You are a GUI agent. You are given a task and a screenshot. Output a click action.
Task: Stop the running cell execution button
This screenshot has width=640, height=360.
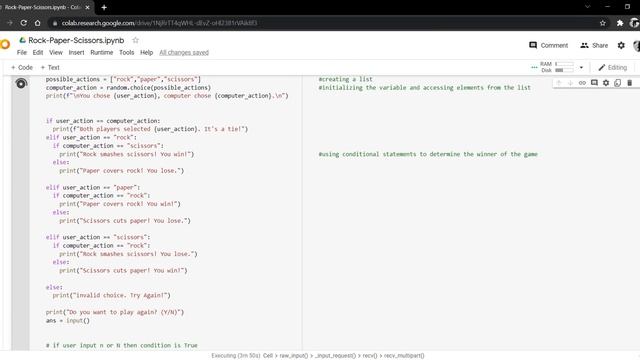coord(21,84)
